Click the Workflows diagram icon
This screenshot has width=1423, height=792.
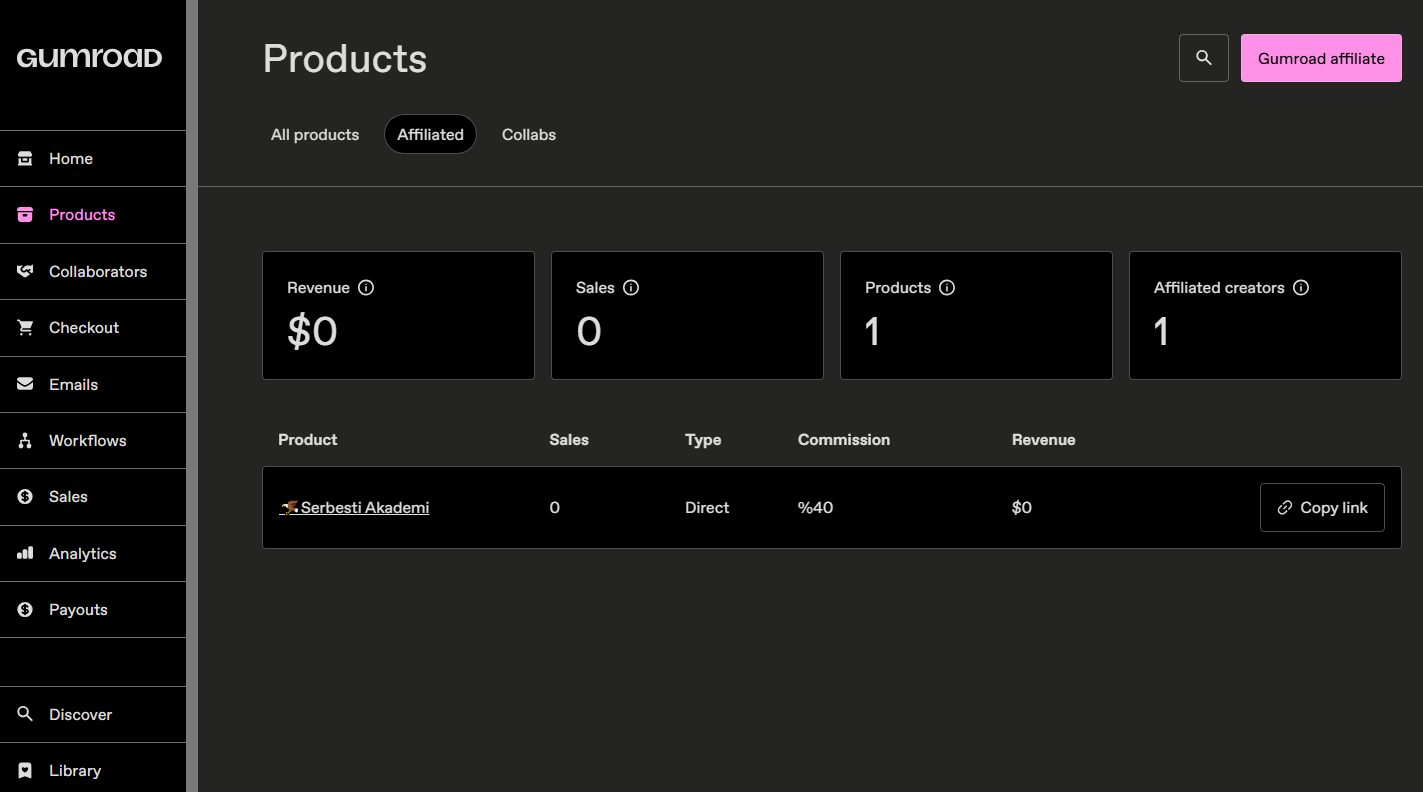tap(25, 440)
